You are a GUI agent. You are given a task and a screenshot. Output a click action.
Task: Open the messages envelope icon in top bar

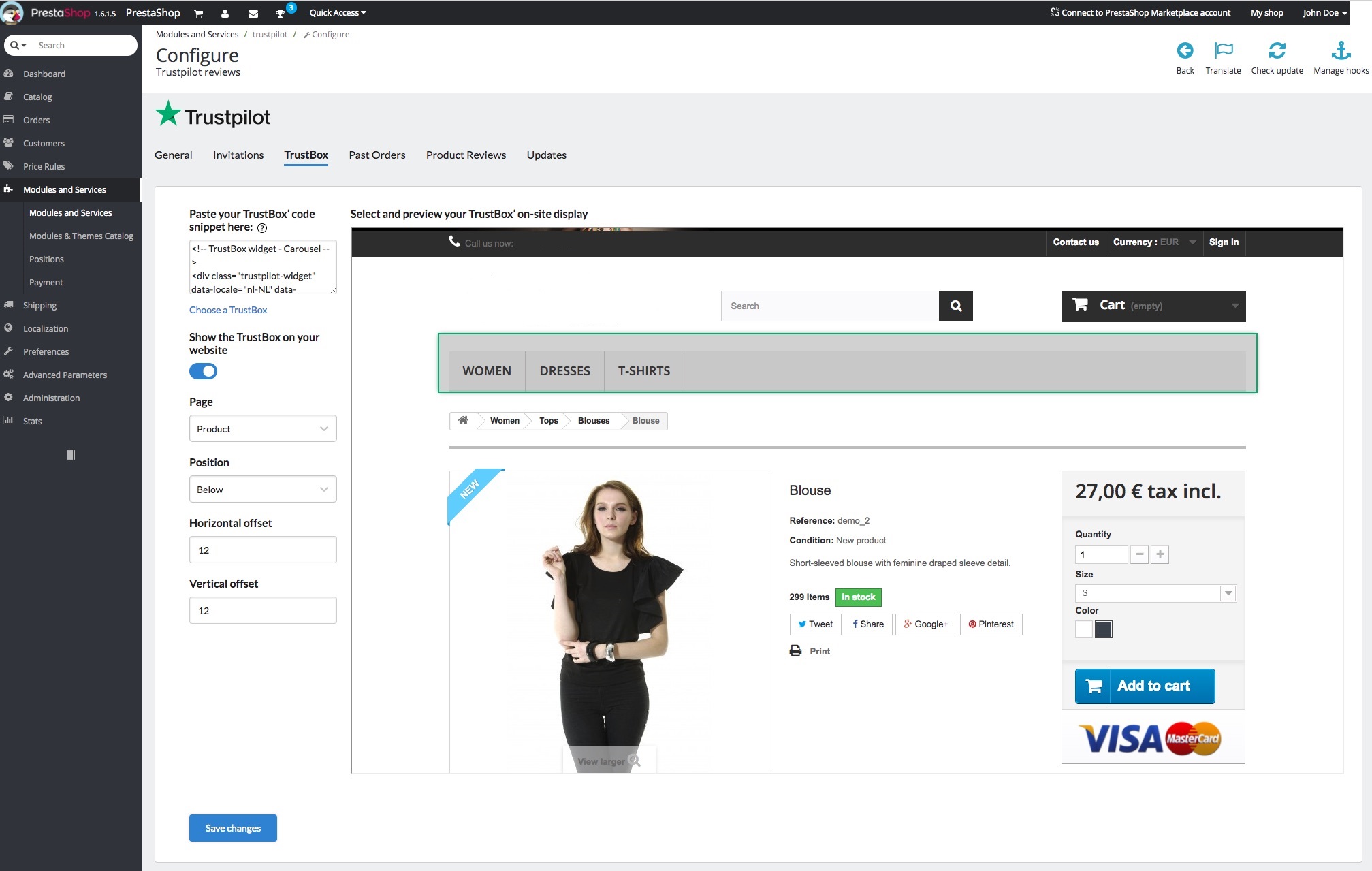(x=253, y=13)
